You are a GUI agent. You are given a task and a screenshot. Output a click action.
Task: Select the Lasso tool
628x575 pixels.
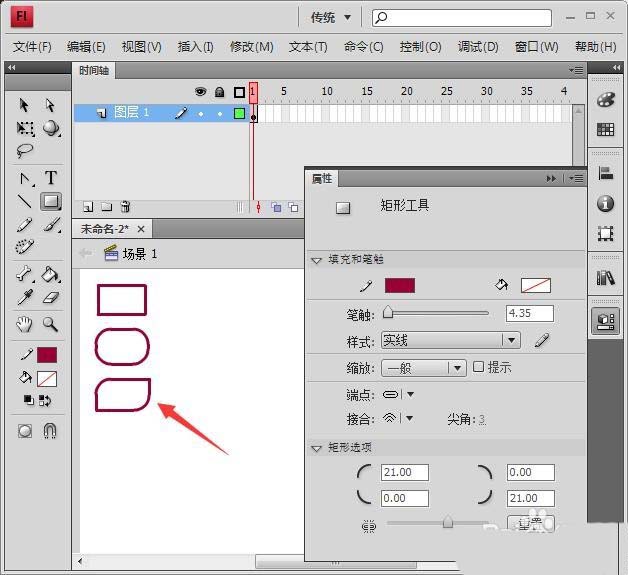click(24, 151)
